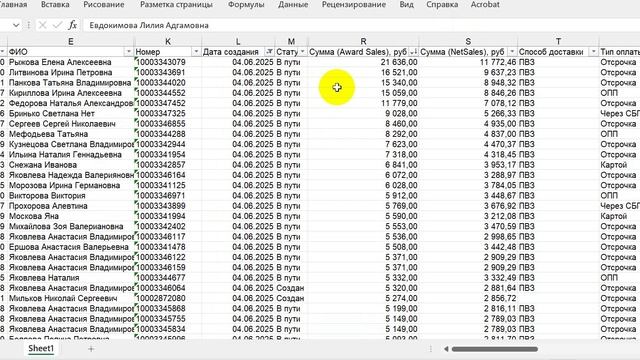Select amount cell 16 521,00
640x360 pixels.
coord(363,72)
